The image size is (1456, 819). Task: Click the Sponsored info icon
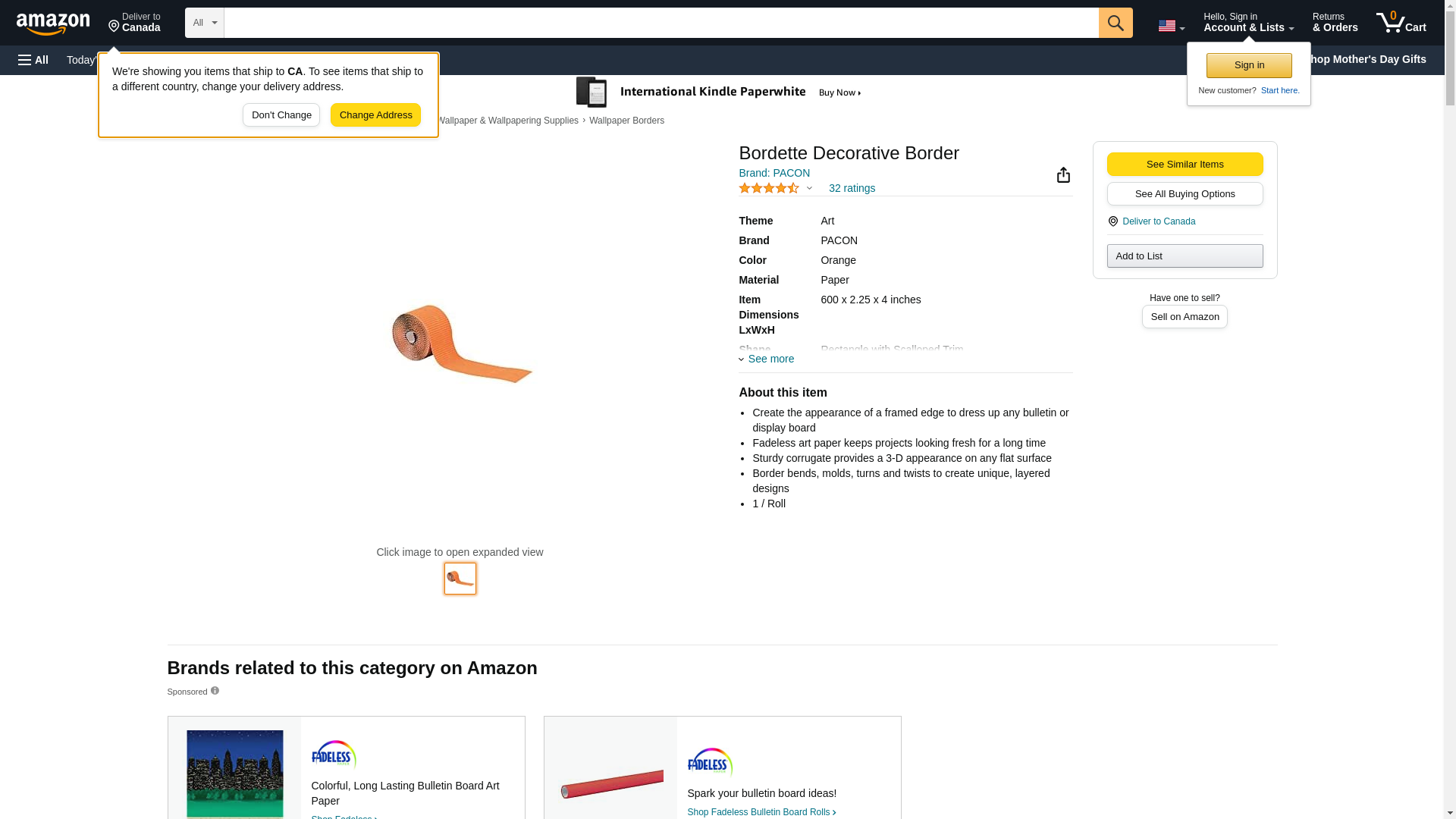215,691
